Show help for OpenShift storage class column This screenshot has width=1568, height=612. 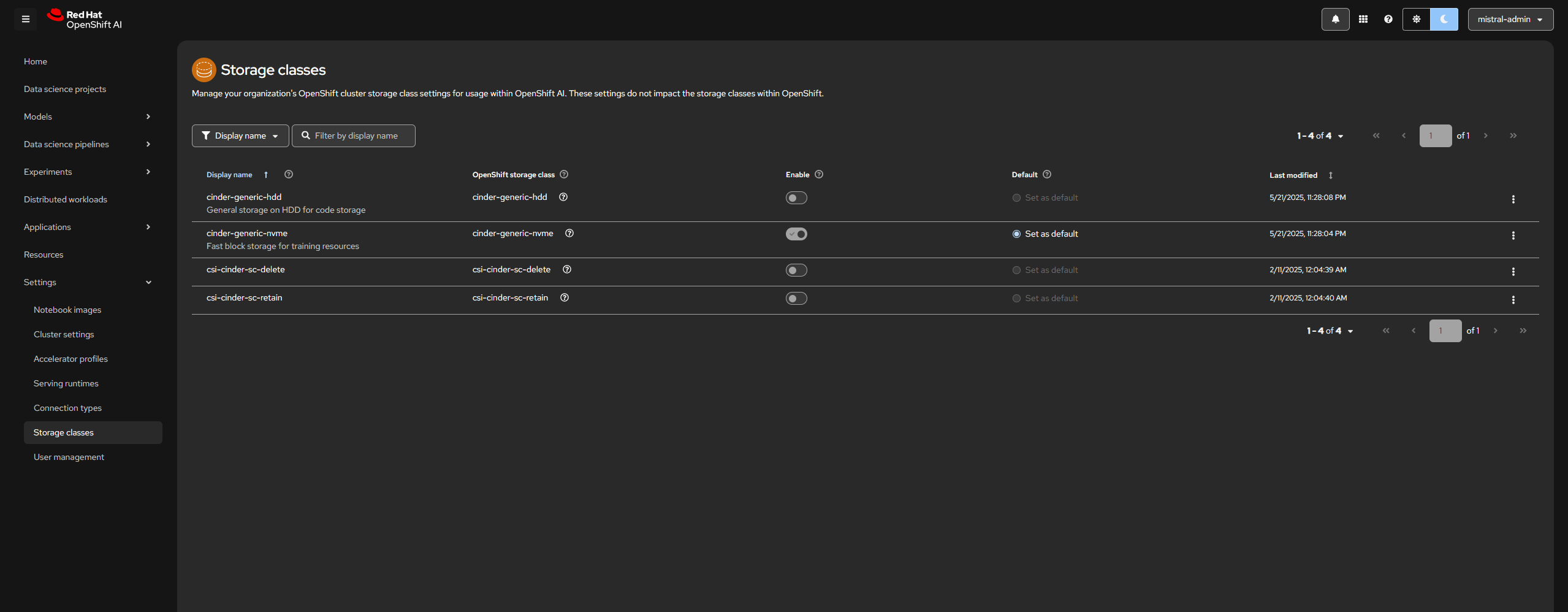click(564, 175)
